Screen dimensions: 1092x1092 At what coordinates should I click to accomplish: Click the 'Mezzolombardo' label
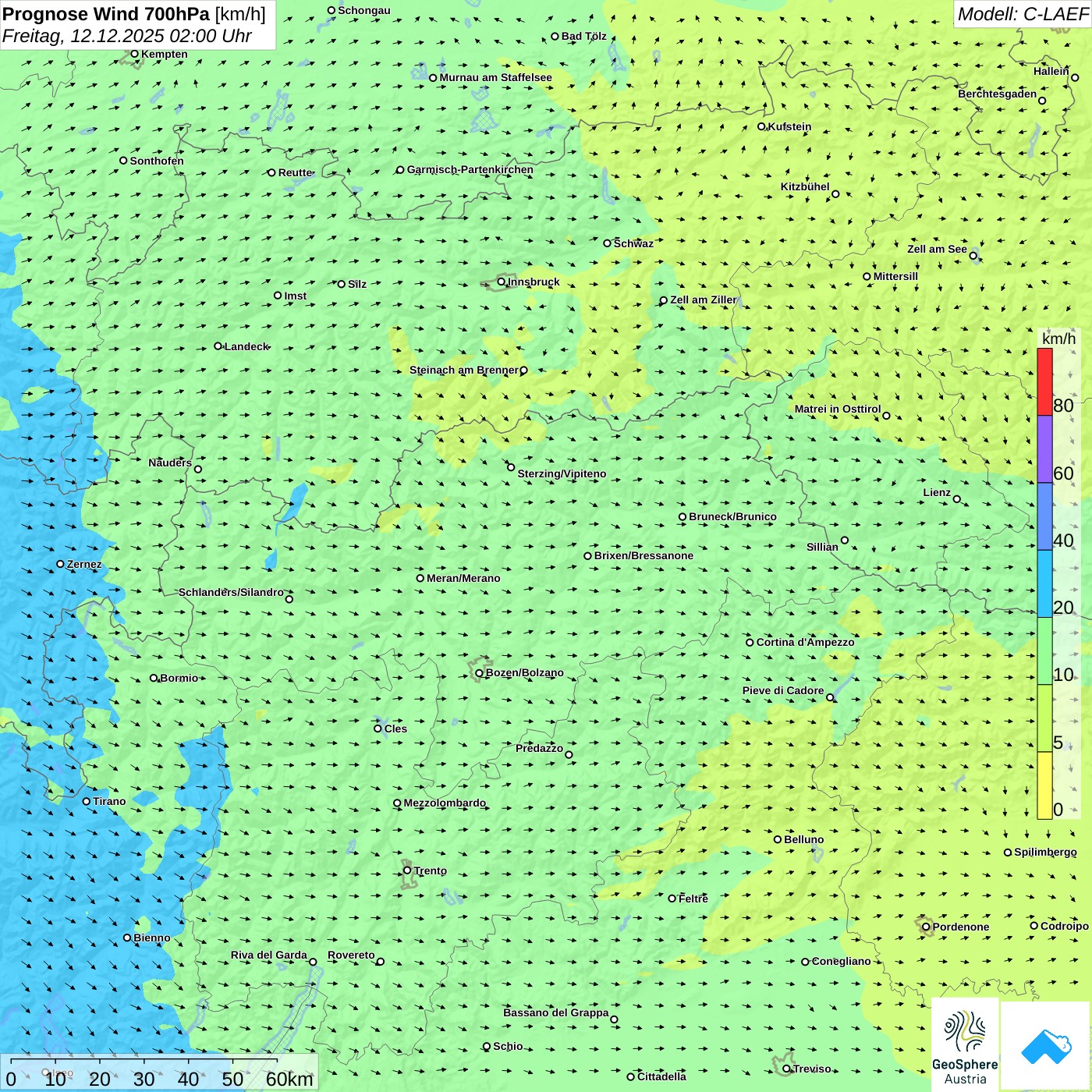pyautogui.click(x=445, y=803)
